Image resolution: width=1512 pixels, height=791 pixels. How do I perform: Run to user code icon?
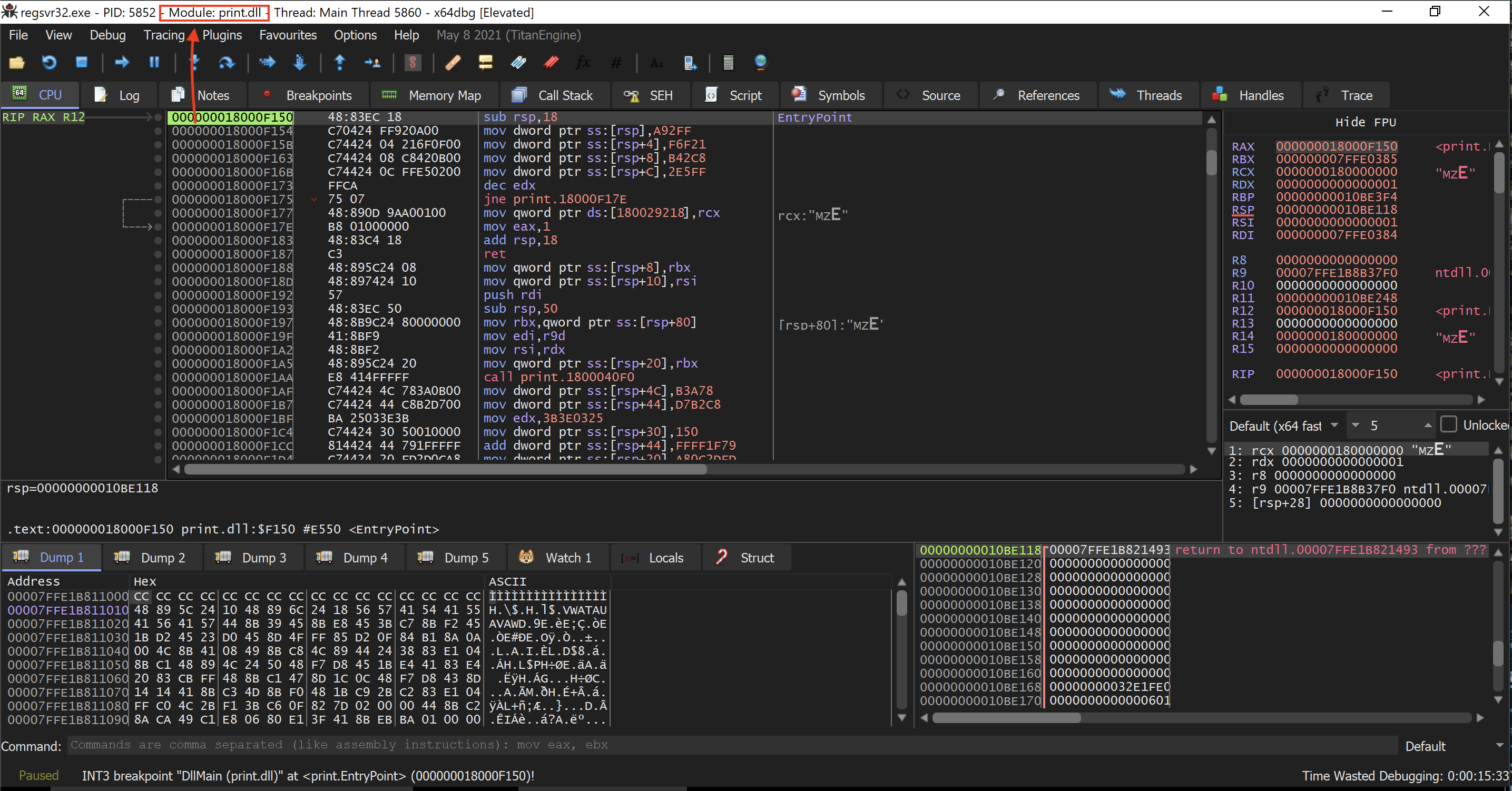pyautogui.click(x=372, y=63)
